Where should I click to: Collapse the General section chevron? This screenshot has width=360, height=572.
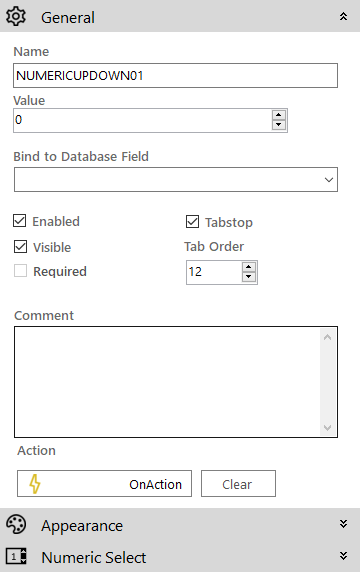[x=343, y=16]
